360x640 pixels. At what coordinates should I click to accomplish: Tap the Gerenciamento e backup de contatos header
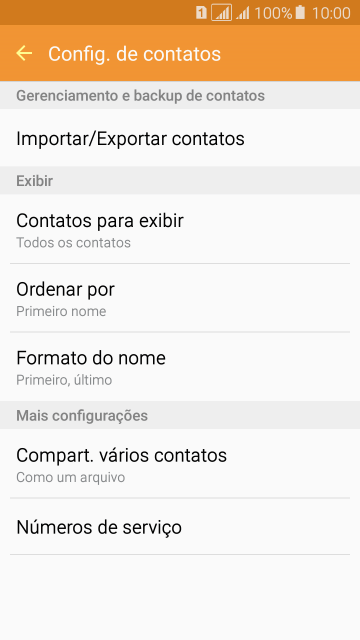coord(140,96)
